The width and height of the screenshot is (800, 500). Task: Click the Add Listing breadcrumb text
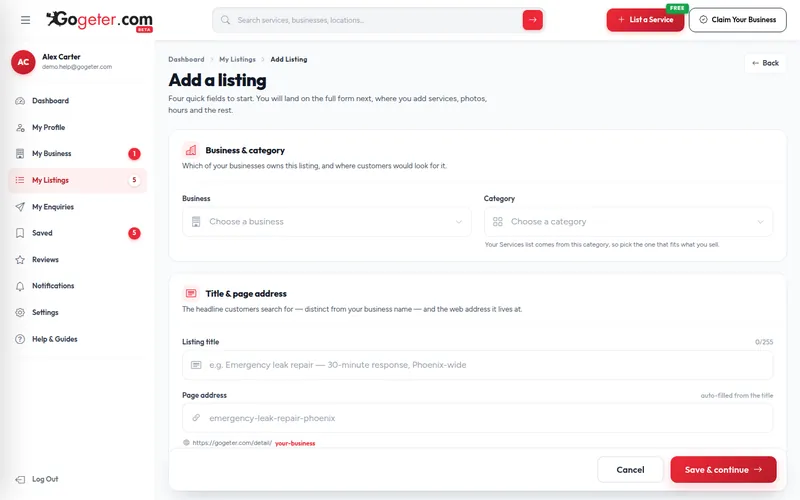(289, 60)
